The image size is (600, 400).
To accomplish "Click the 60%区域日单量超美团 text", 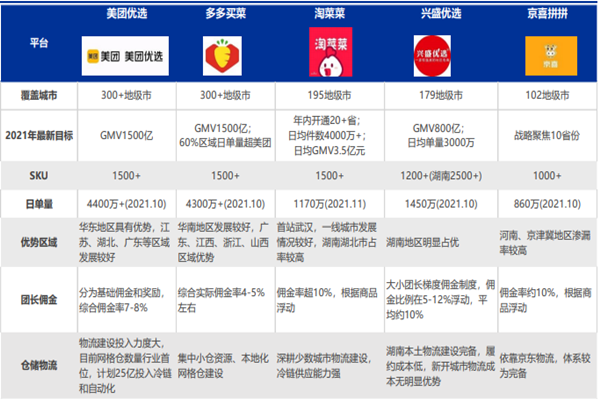I will tap(225, 143).
